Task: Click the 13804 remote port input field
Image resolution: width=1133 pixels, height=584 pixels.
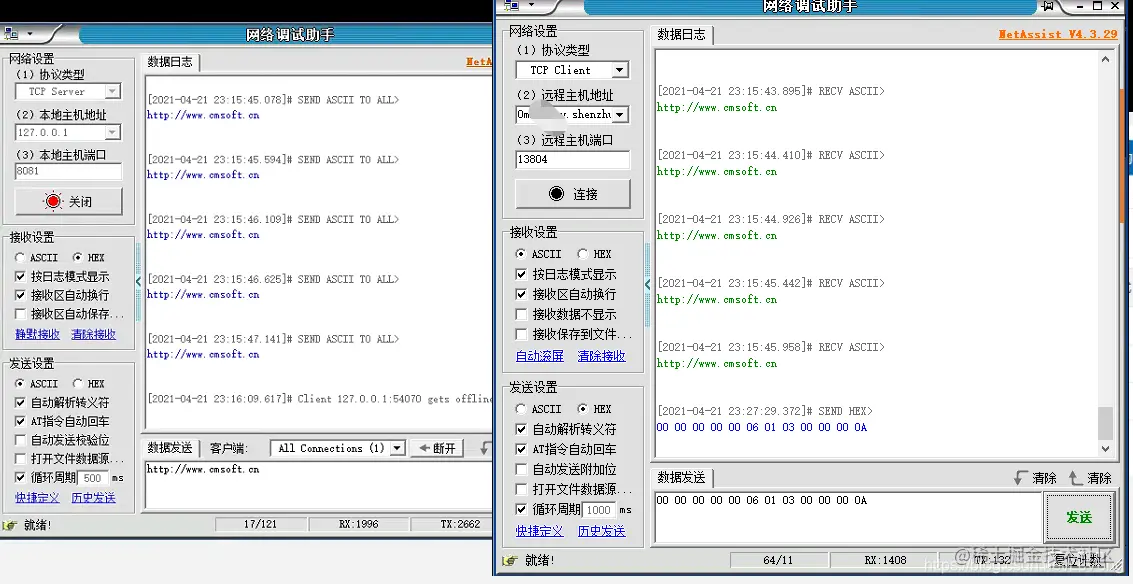Action: click(572, 159)
